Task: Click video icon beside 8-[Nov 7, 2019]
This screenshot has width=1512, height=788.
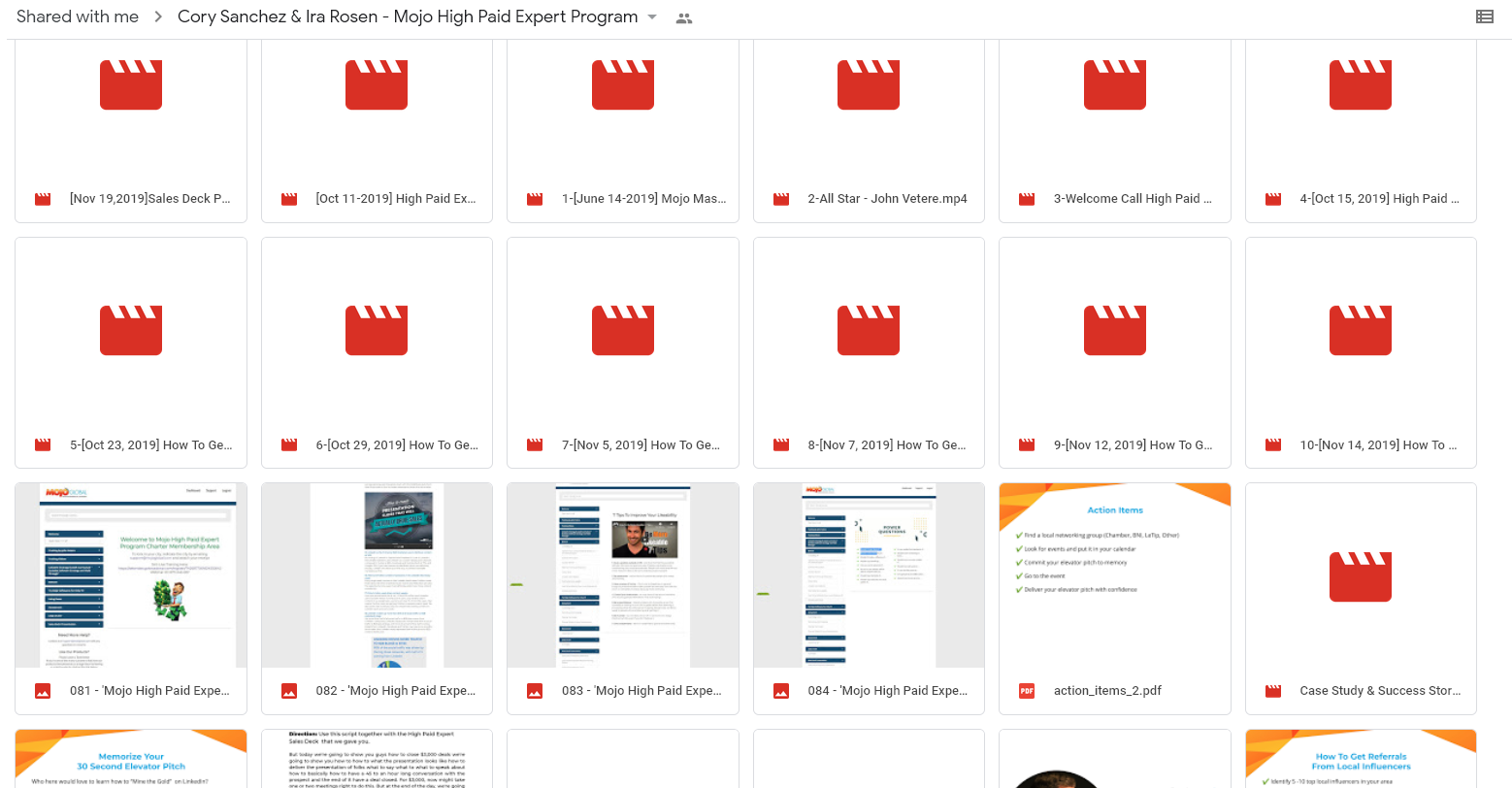Action: [x=781, y=445]
